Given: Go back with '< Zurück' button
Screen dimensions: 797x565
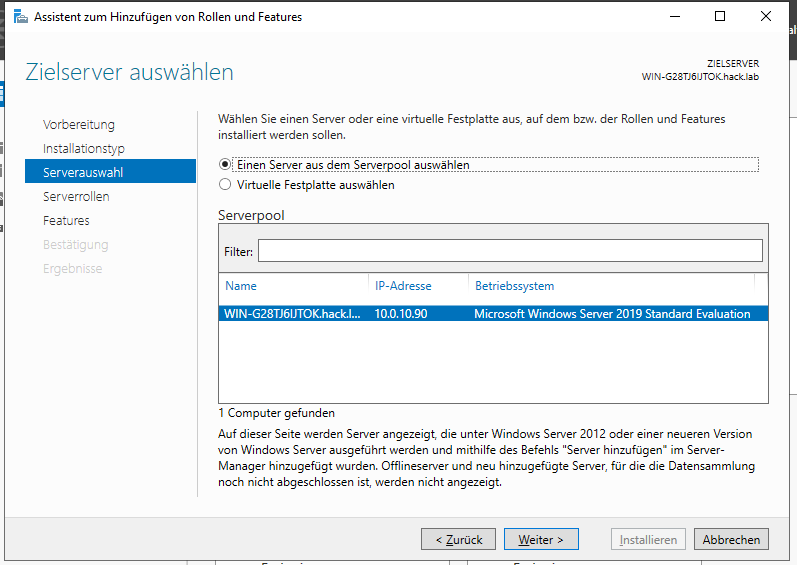Looking at the screenshot, I should point(458,540).
